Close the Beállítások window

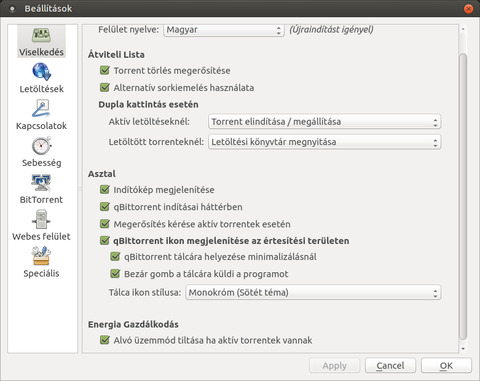(x=468, y=9)
